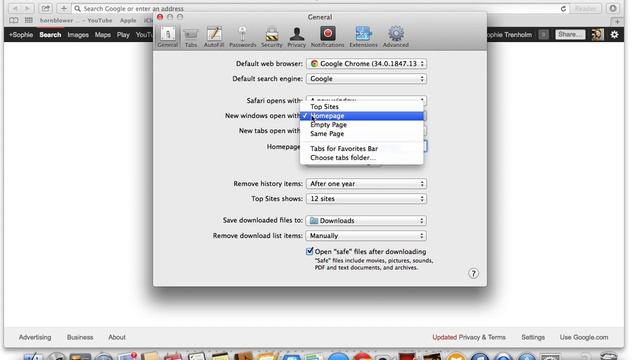This screenshot has height=360, width=640.
Task: Choose the Choose tabs folder option
Action: (x=362, y=158)
